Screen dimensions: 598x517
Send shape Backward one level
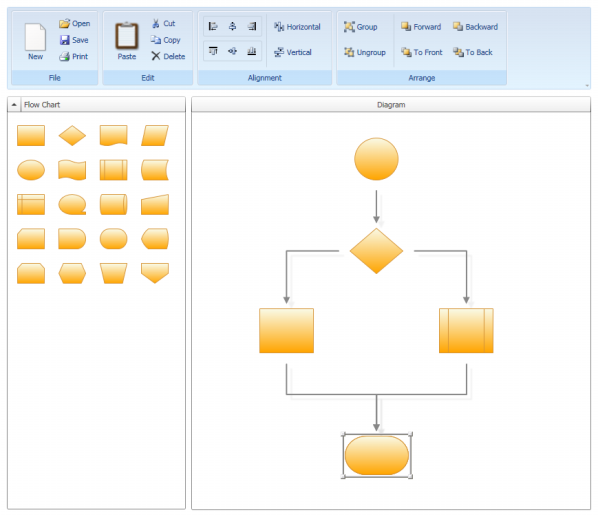[x=475, y=27]
